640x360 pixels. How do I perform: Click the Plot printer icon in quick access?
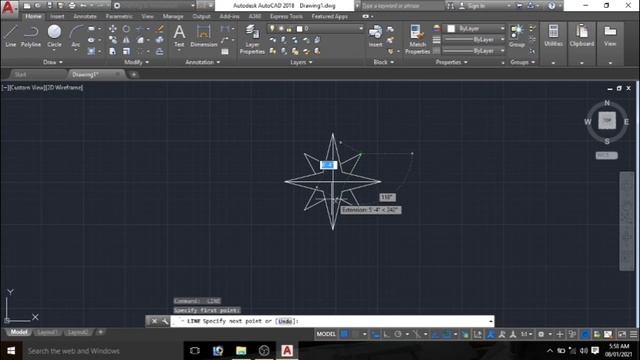[72, 6]
